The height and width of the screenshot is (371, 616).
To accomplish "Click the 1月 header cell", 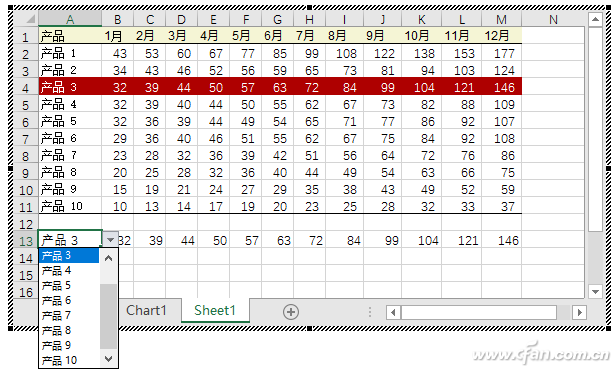I will pos(117,36).
